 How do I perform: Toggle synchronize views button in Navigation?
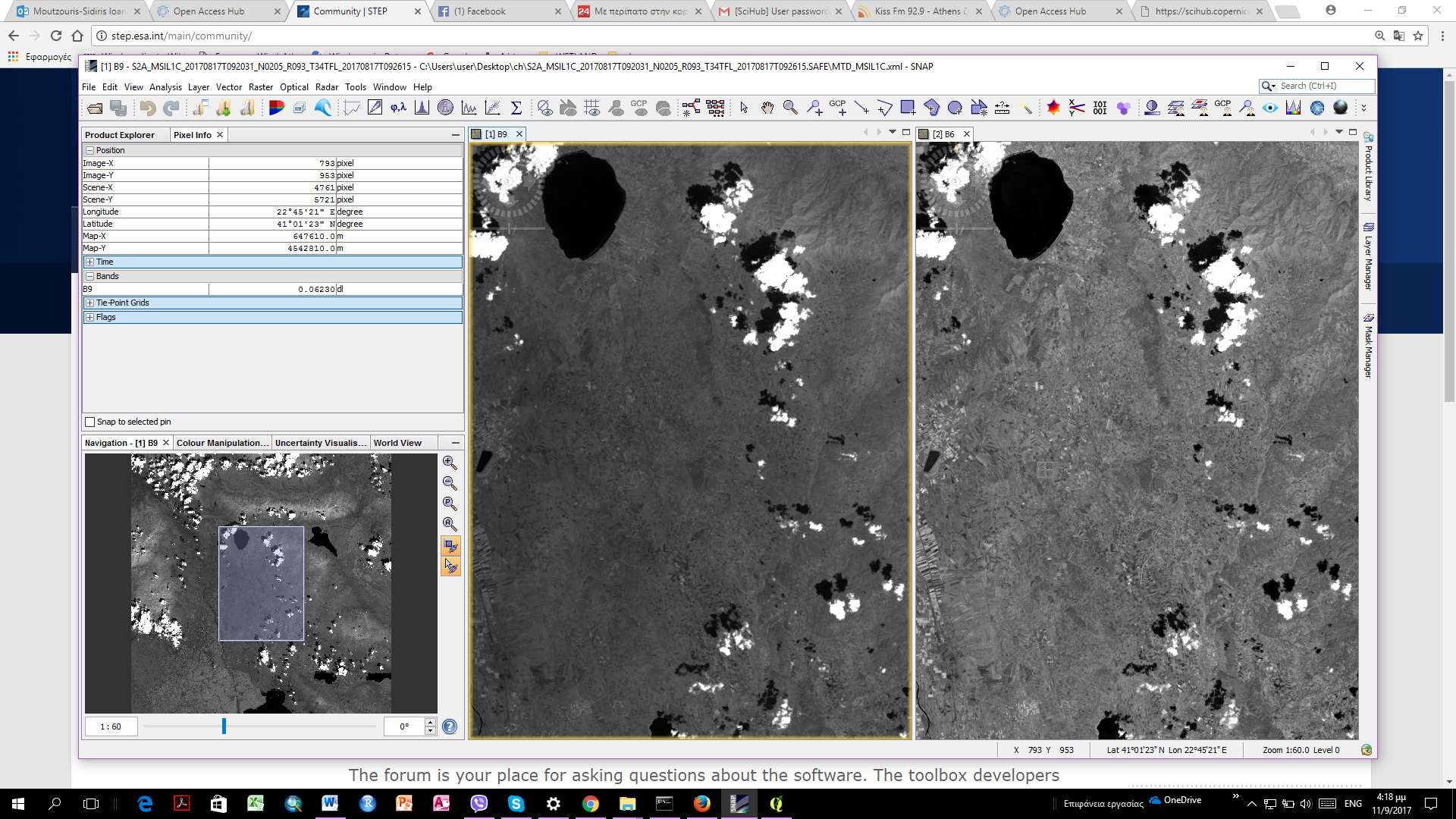(x=450, y=546)
